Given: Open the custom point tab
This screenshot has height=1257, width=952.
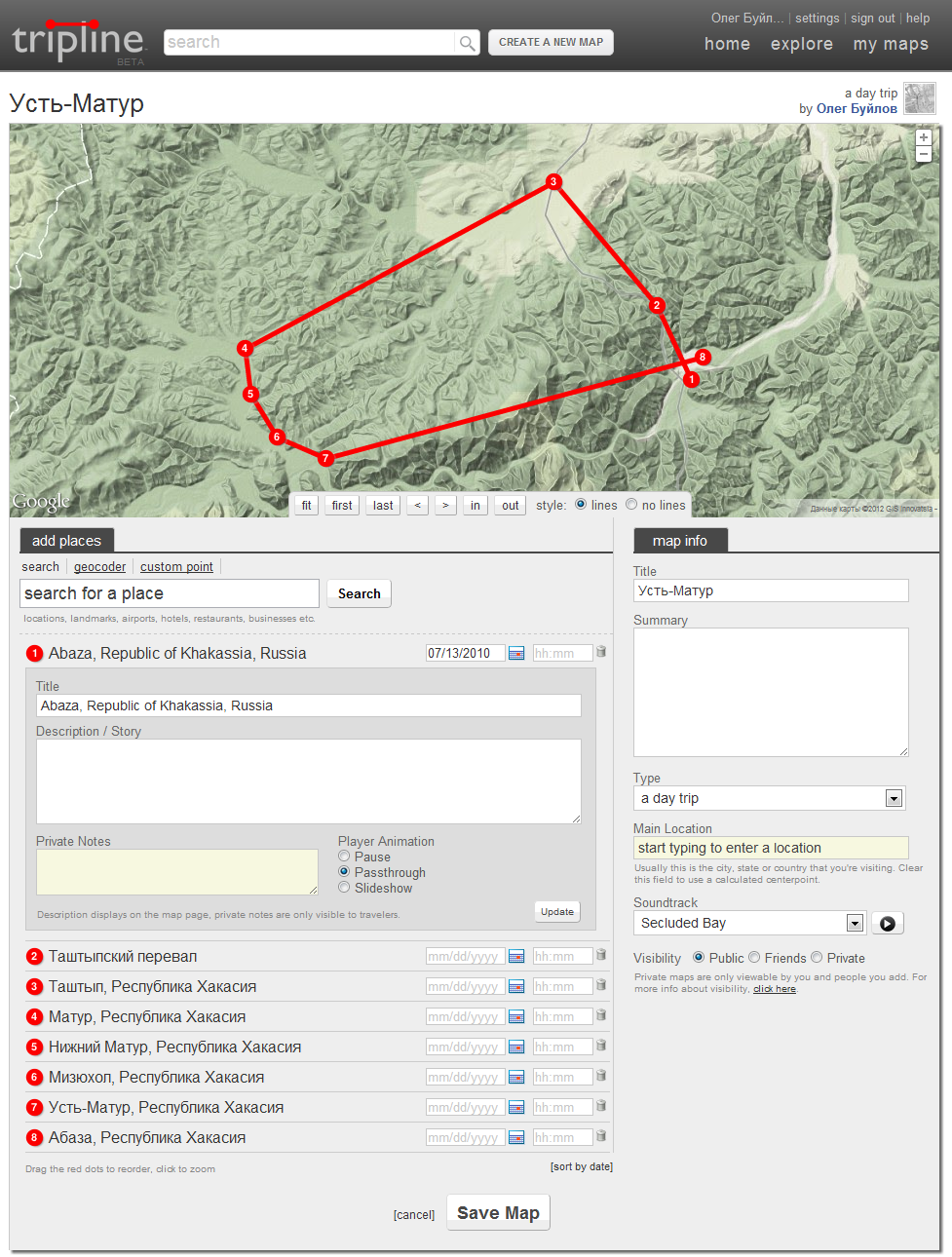Looking at the screenshot, I should click(176, 567).
